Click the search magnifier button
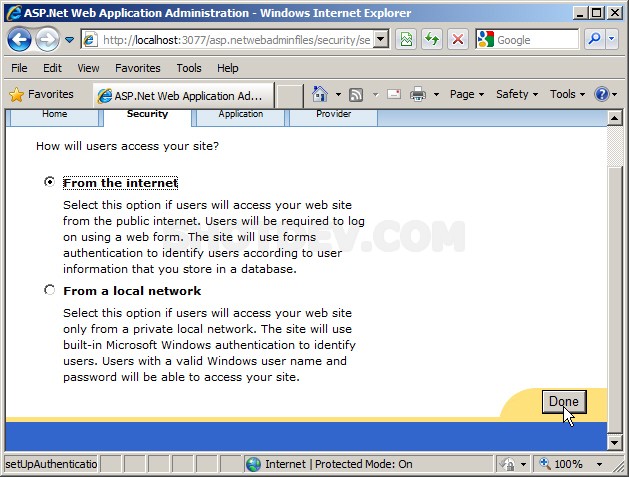 pyautogui.click(x=594, y=39)
